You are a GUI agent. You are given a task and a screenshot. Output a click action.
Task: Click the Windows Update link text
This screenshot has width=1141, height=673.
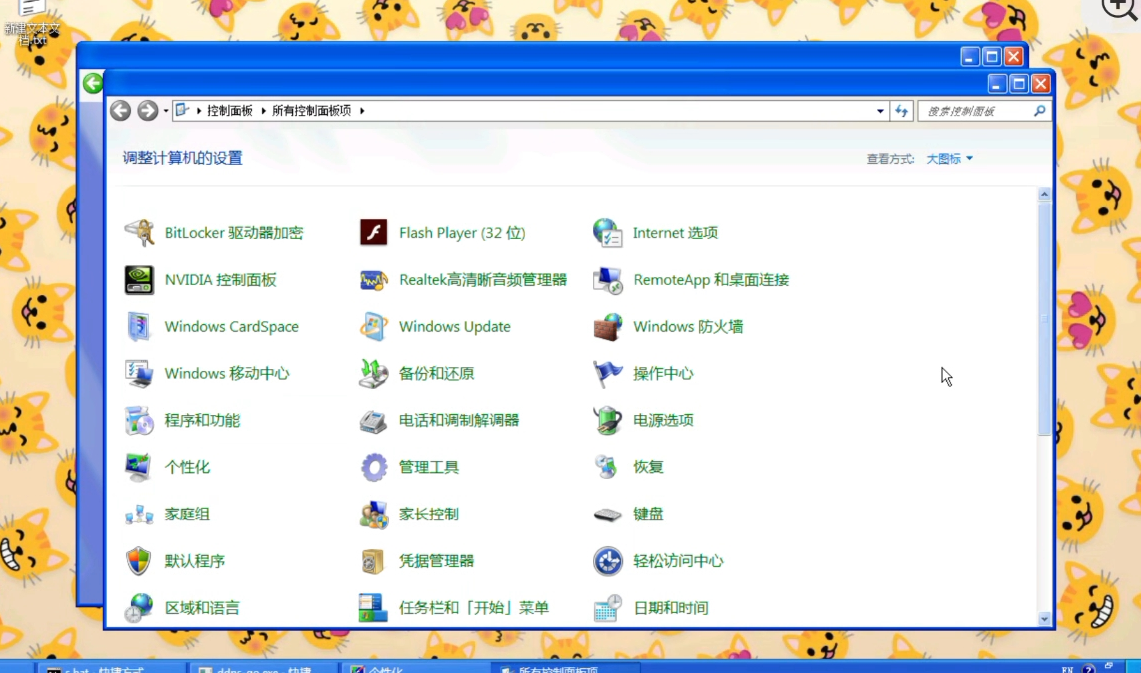[455, 327]
